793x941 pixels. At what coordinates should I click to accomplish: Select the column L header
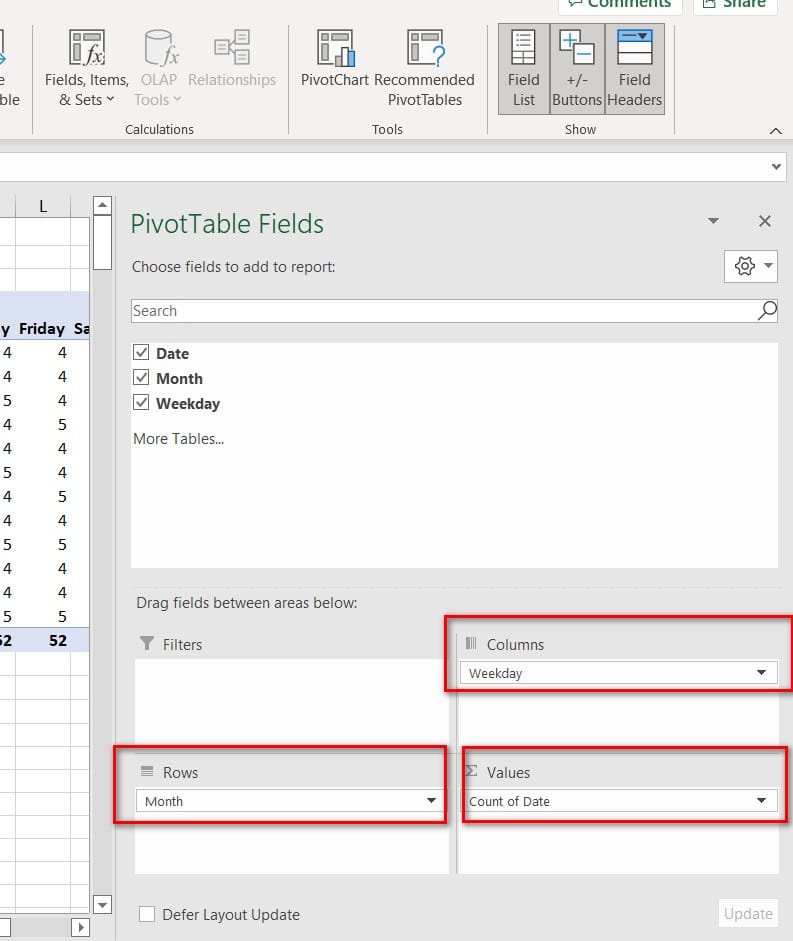[x=43, y=206]
